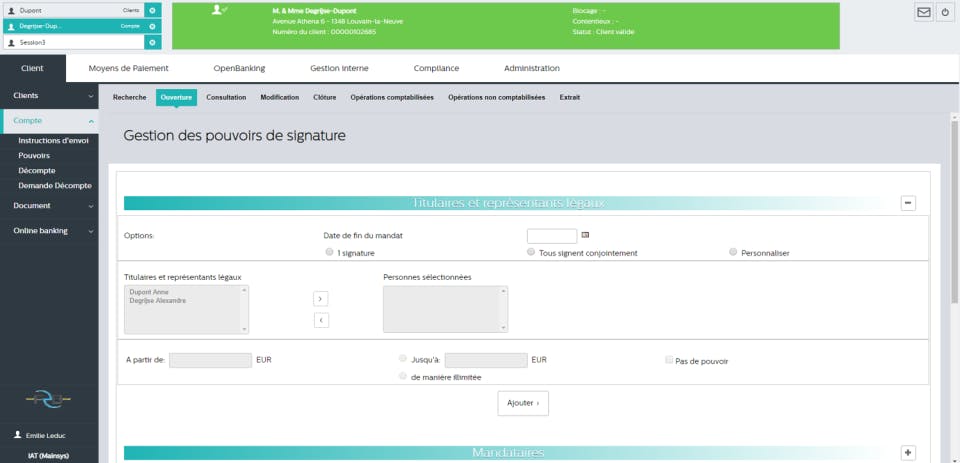The height and width of the screenshot is (463, 960).
Task: Choose Tous signent conjointement option
Action: [x=531, y=252]
